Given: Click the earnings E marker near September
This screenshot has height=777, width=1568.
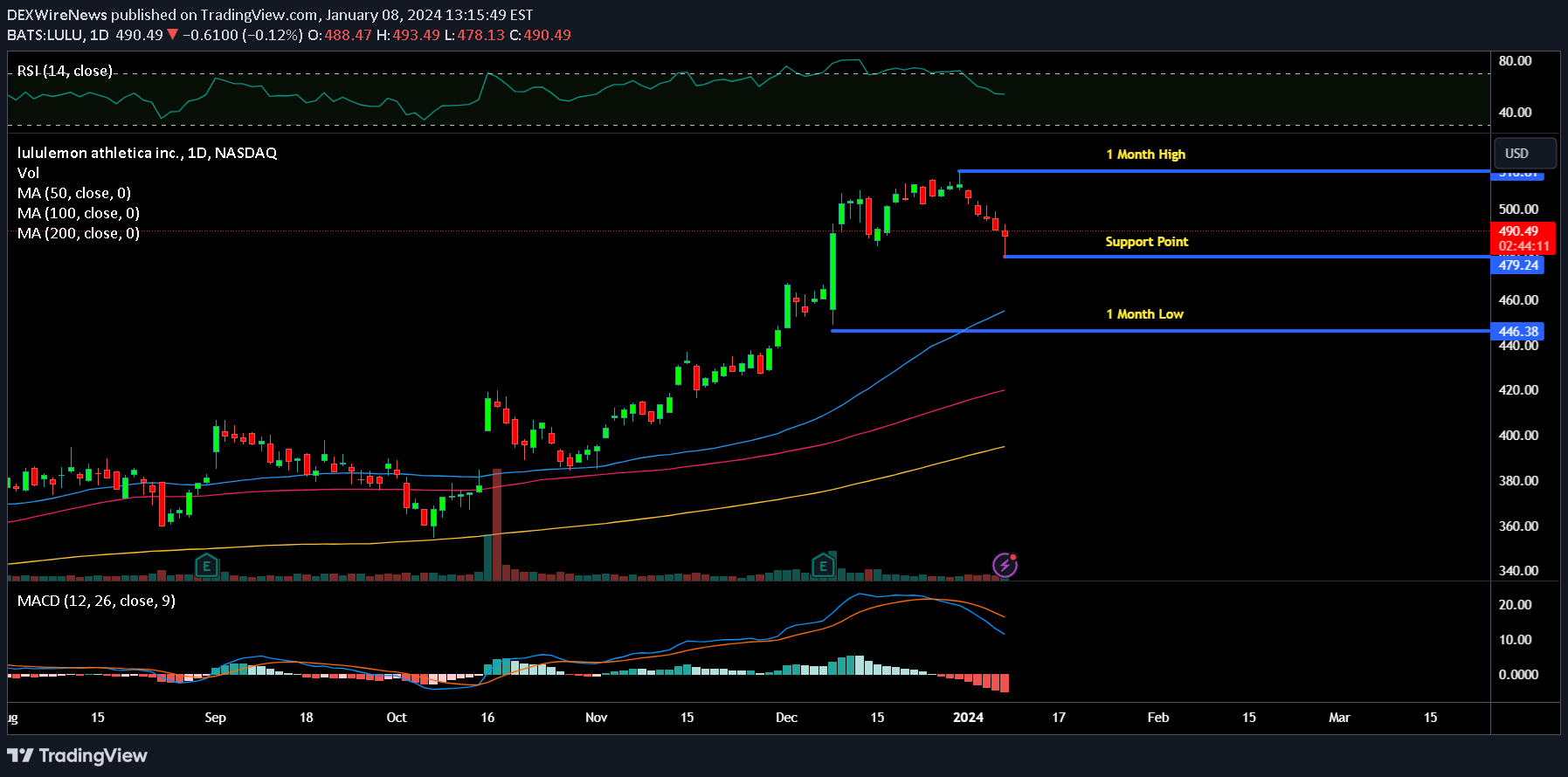Looking at the screenshot, I should point(206,566).
